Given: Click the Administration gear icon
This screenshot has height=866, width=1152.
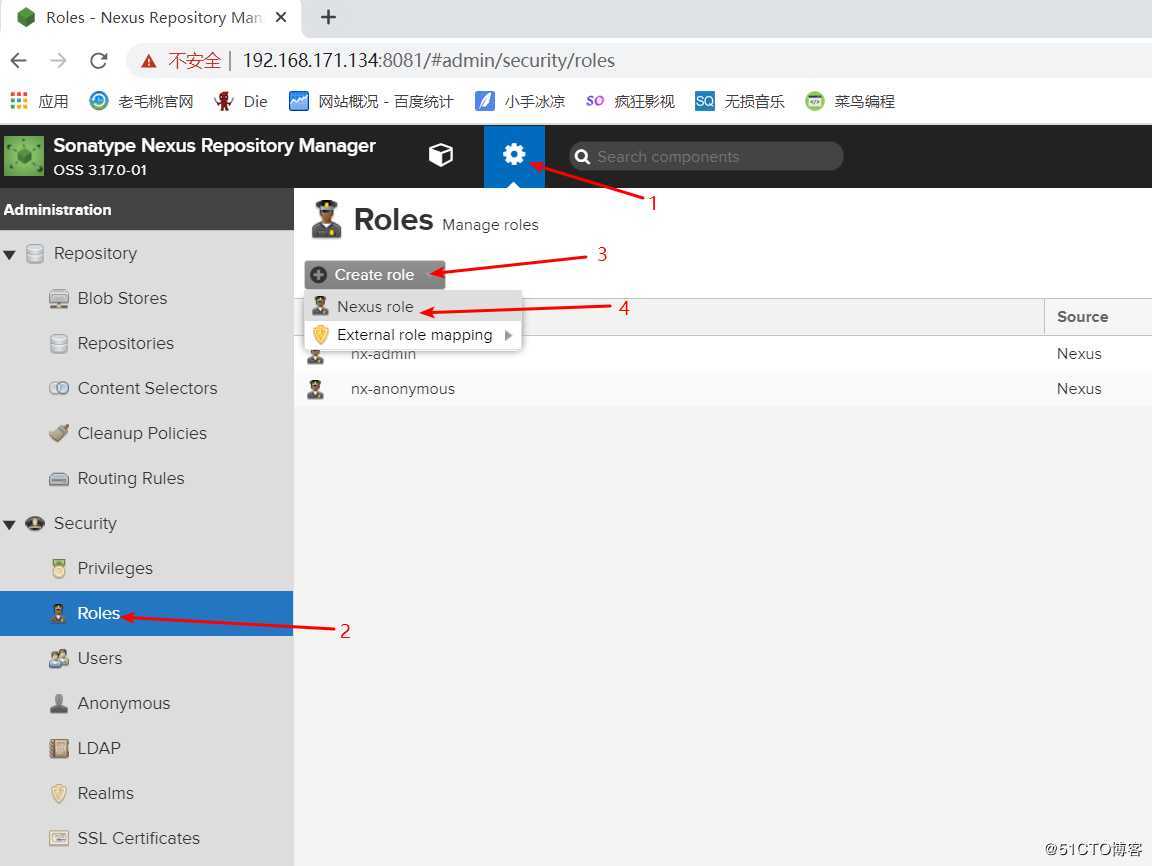Looking at the screenshot, I should pyautogui.click(x=514, y=154).
